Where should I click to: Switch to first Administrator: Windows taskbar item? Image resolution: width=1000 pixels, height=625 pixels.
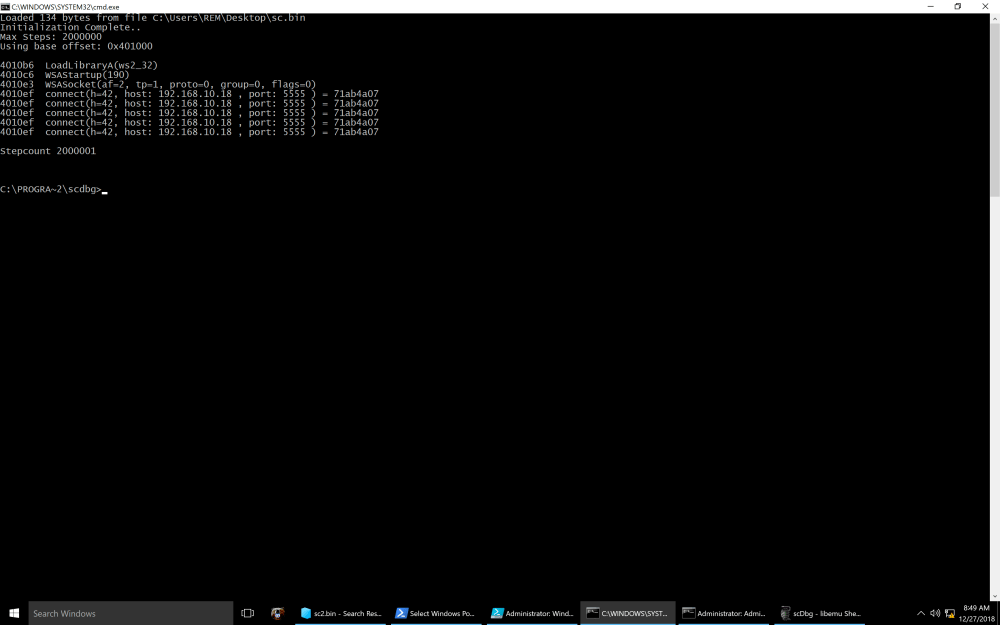530,613
